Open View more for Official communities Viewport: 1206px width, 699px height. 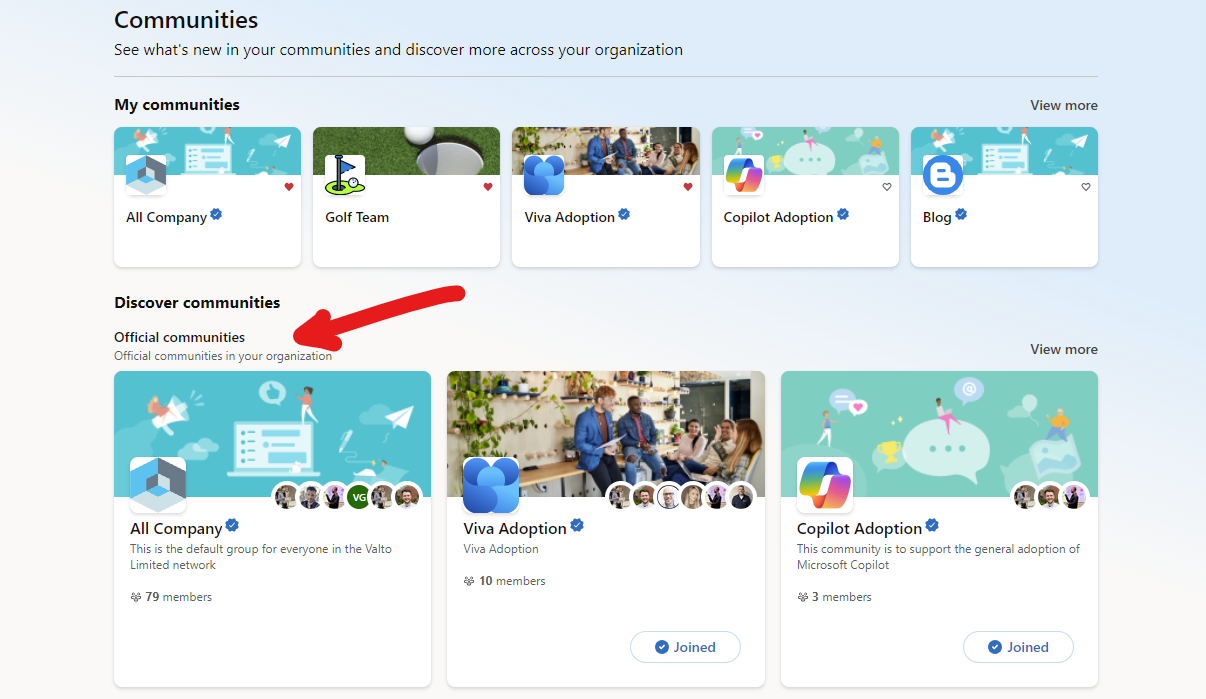[x=1064, y=349]
